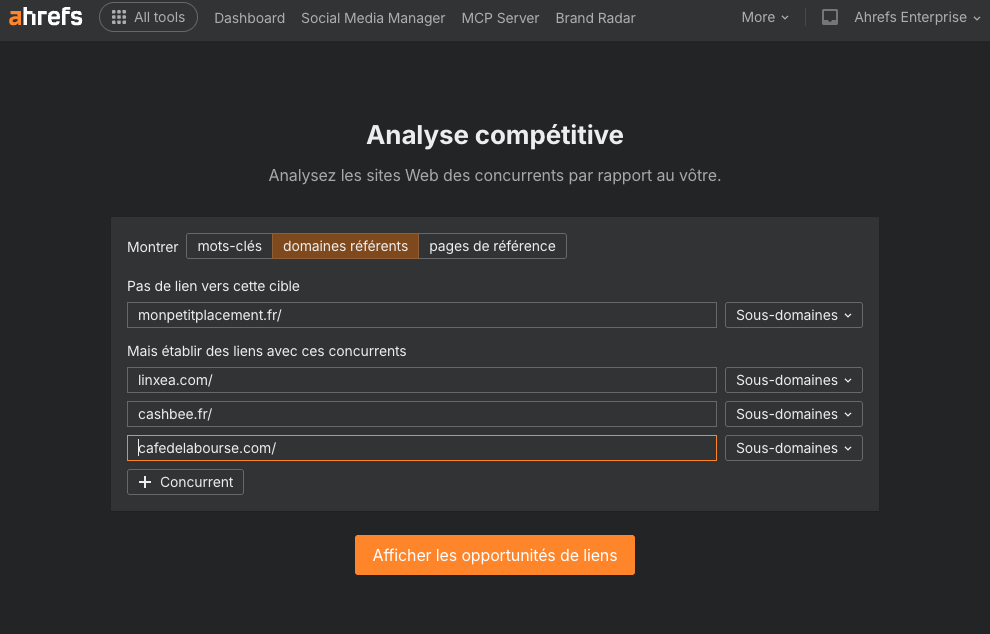Viewport: 990px width, 634px height.
Task: Open Sous-domaines dropdown for cashbee.fr
Action: pos(793,414)
